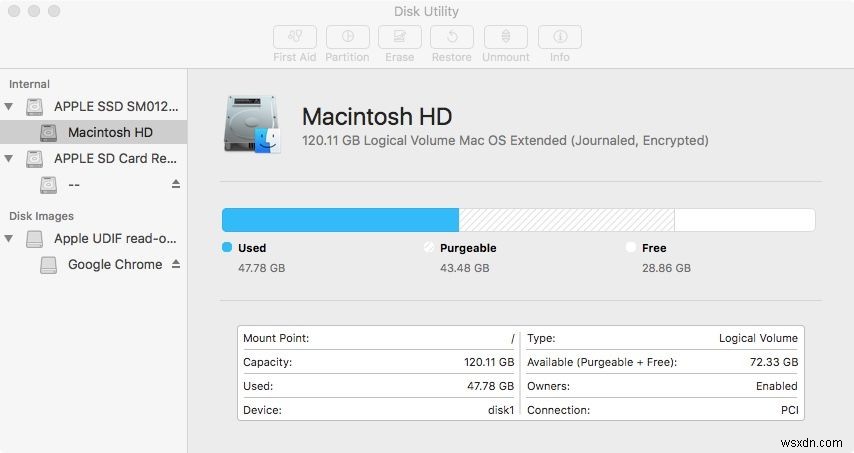Minimize the Disk Utility window
This screenshot has height=453, width=854.
[34, 11]
